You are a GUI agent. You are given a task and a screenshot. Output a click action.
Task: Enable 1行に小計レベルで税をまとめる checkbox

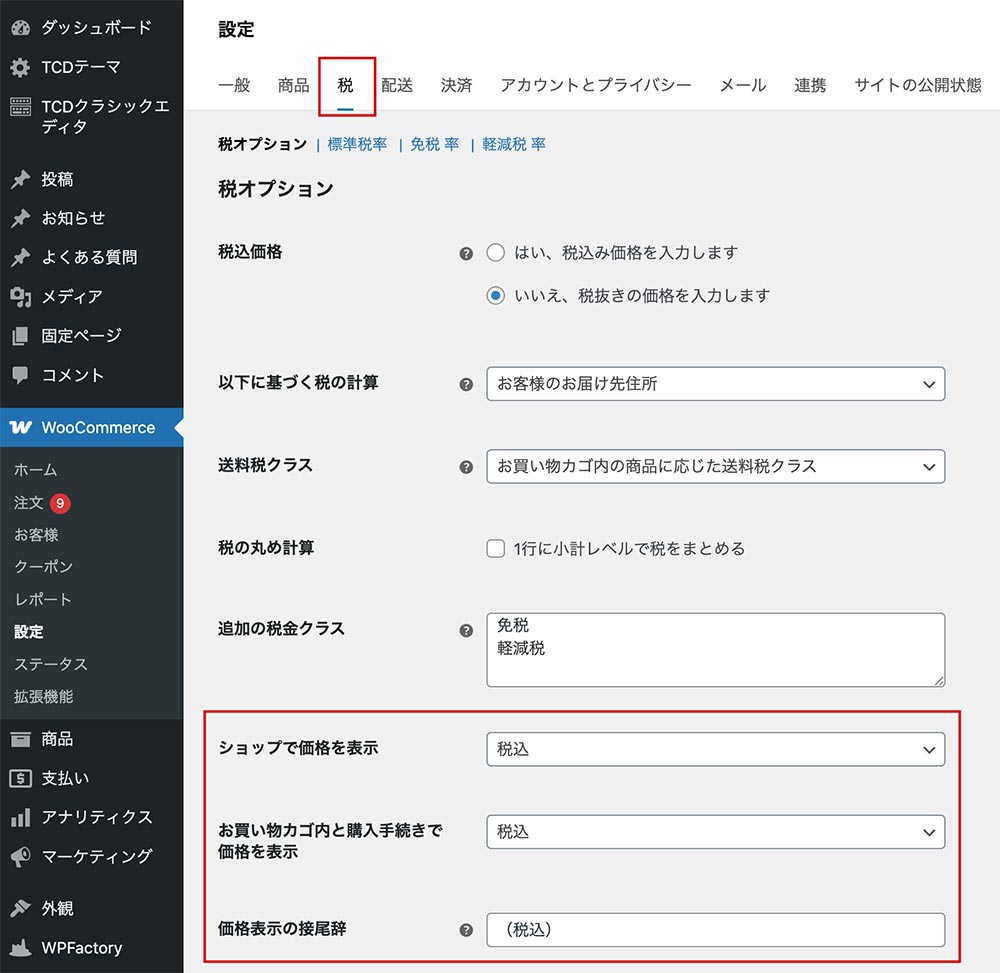coord(495,548)
